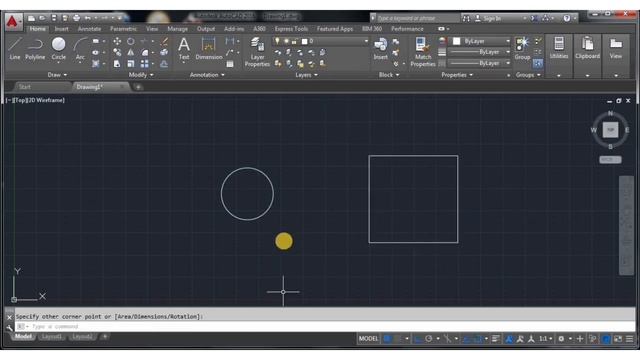Select the Hatch tool in Draw panel
Viewport: 640px width, 360px height.
pos(96,64)
